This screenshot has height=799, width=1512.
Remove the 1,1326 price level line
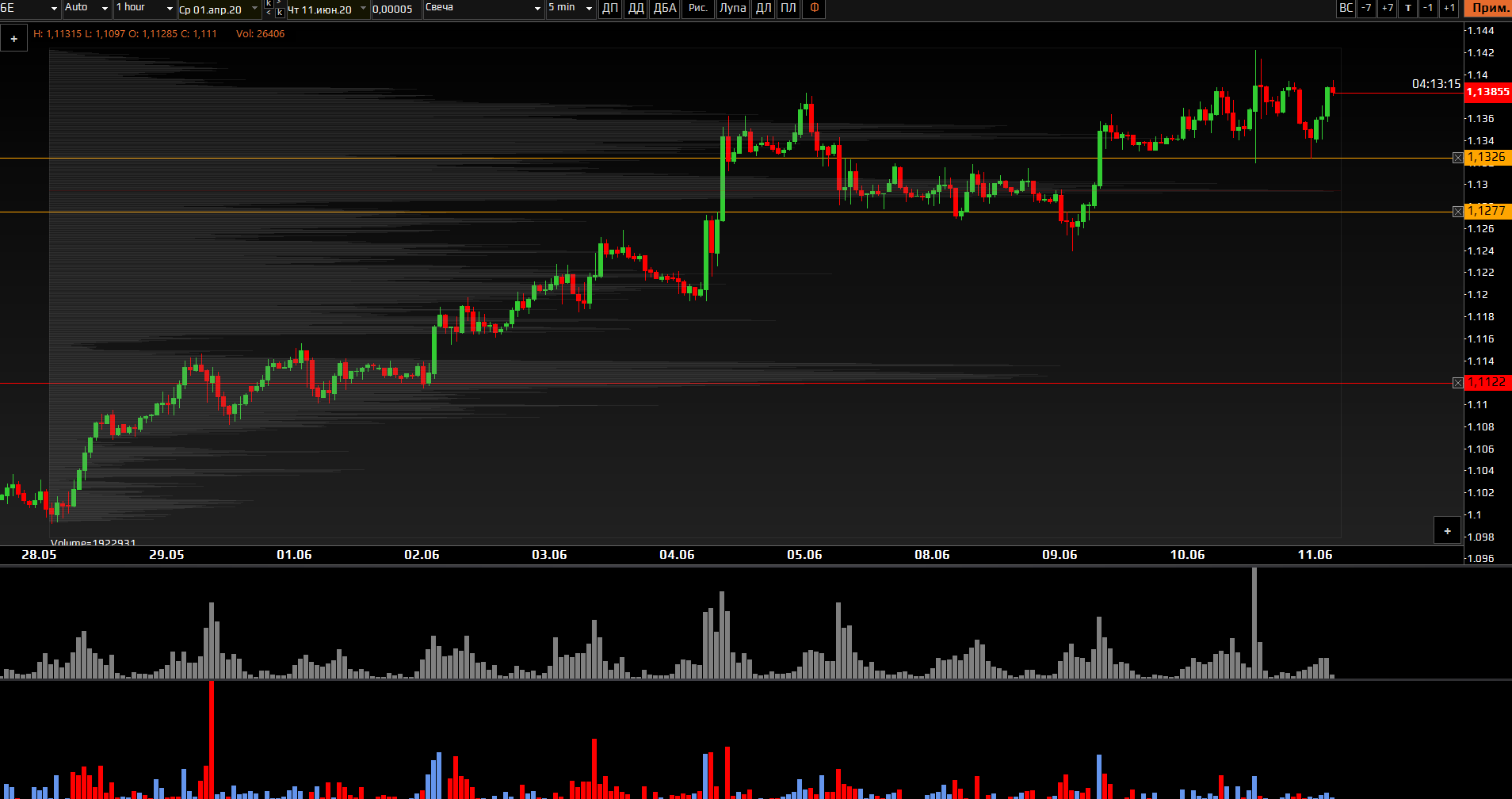[x=1457, y=158]
